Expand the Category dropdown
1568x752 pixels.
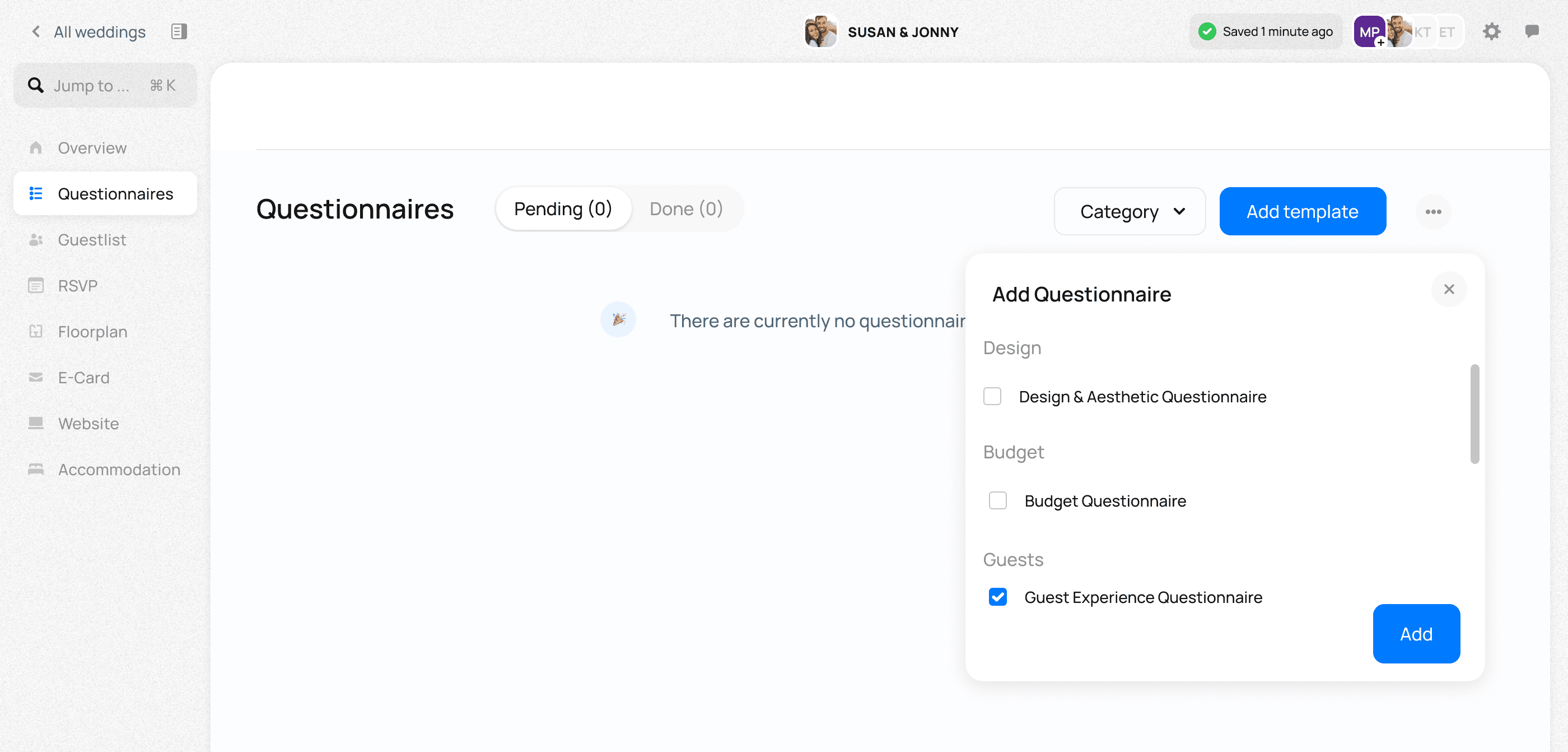[x=1129, y=211]
